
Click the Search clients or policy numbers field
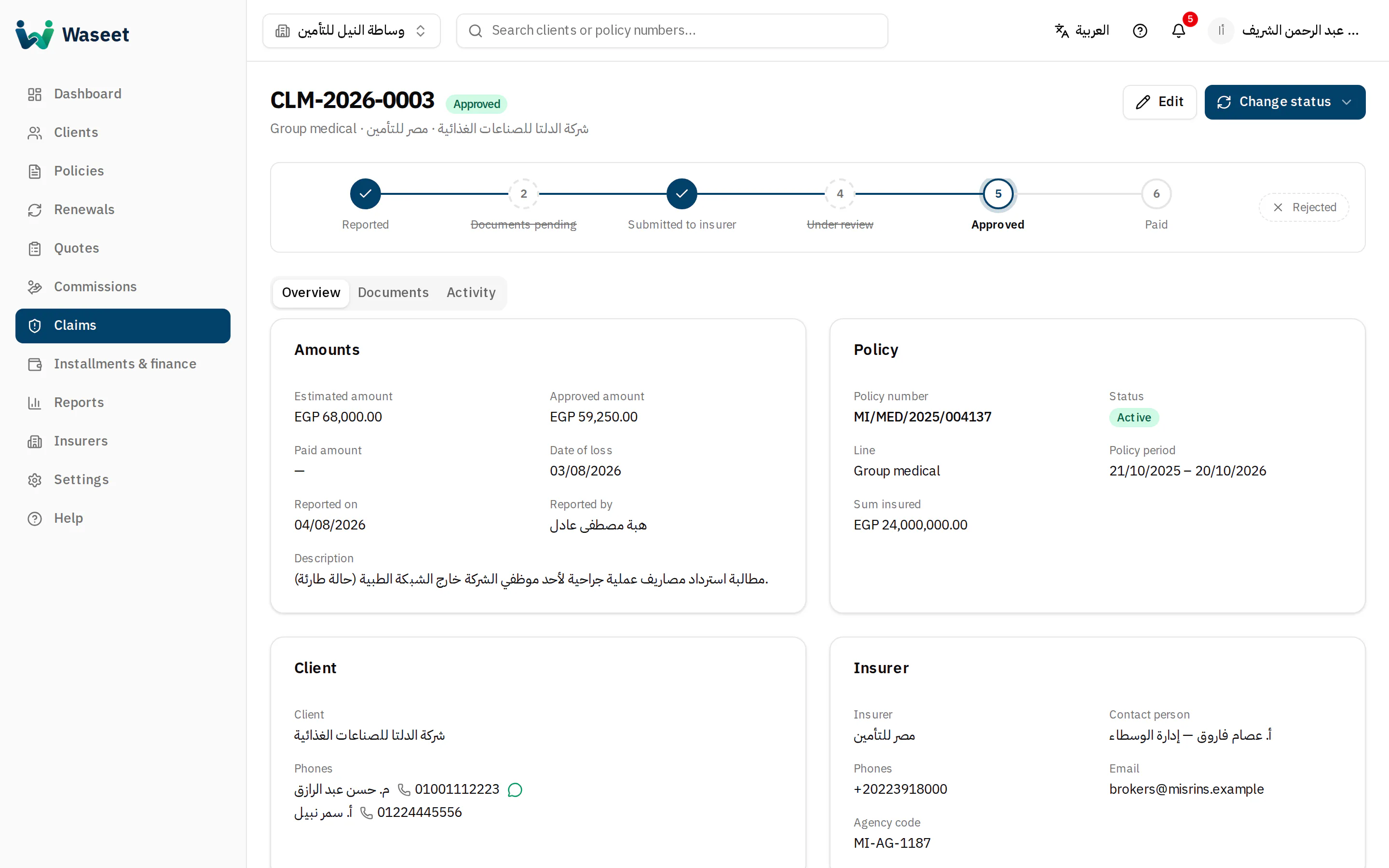point(672,30)
